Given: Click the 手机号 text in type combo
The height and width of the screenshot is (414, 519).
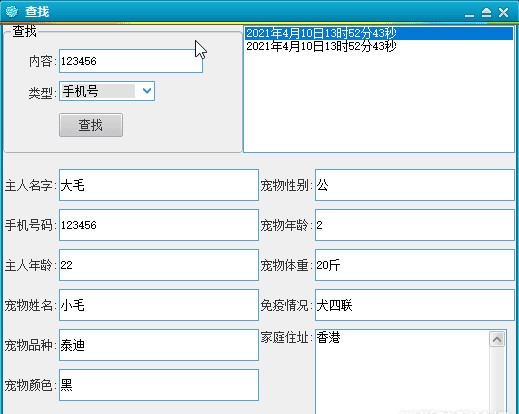Looking at the screenshot, I should point(81,91).
